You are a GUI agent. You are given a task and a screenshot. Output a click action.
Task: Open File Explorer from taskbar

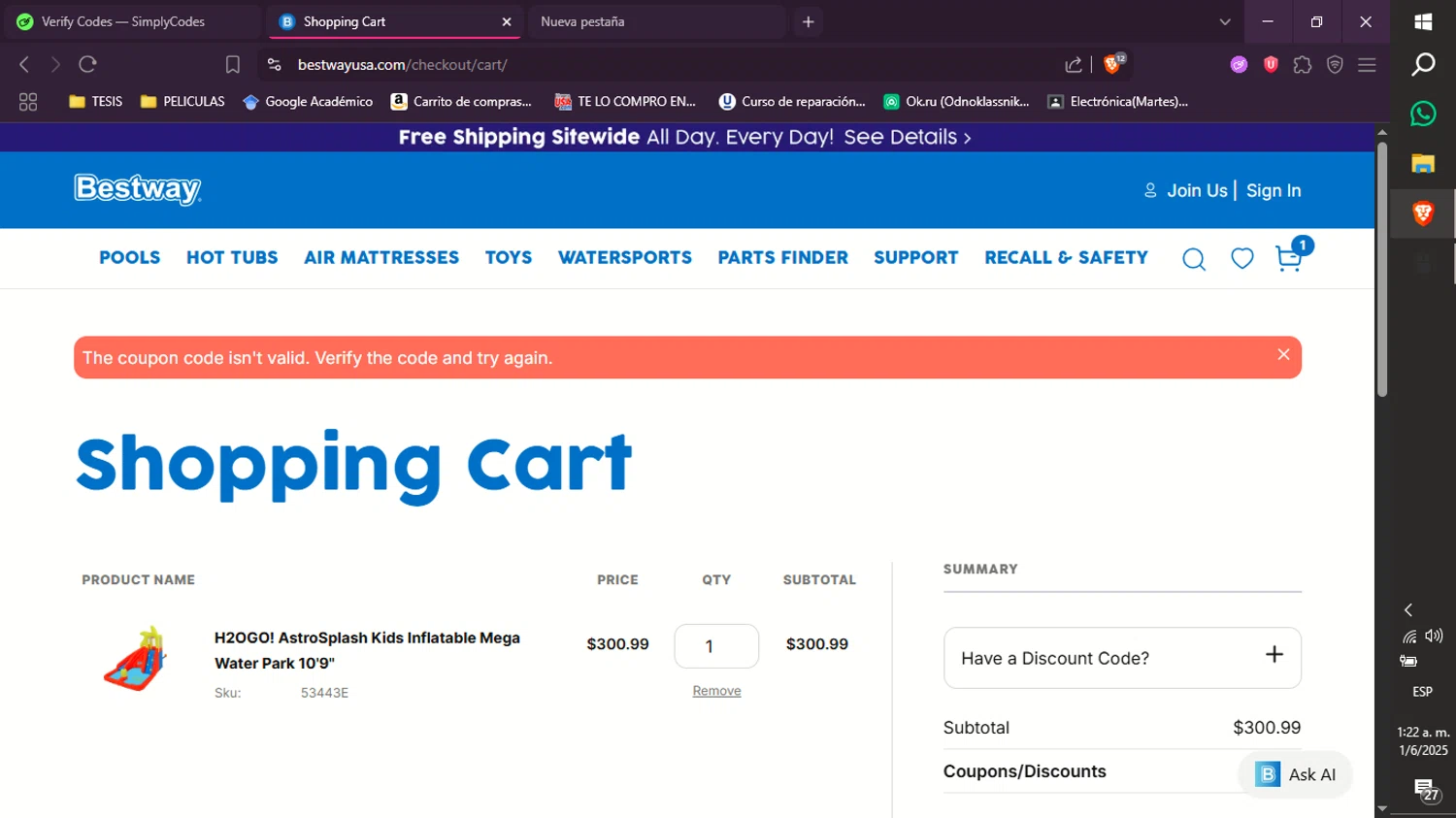tap(1423, 163)
